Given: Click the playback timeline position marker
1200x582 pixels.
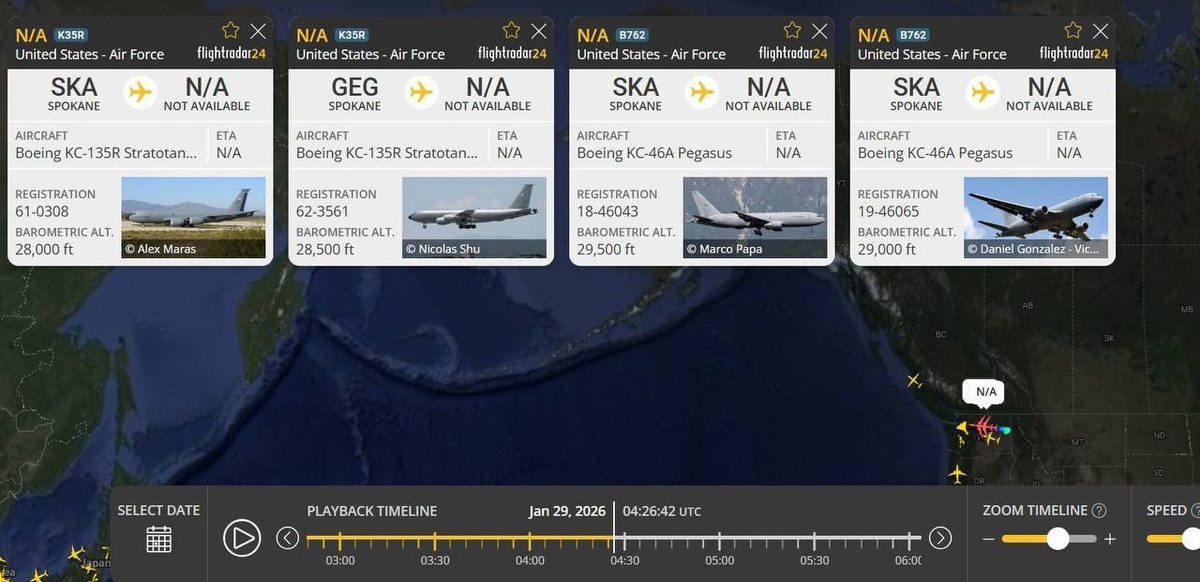Looking at the screenshot, I should [x=614, y=526].
